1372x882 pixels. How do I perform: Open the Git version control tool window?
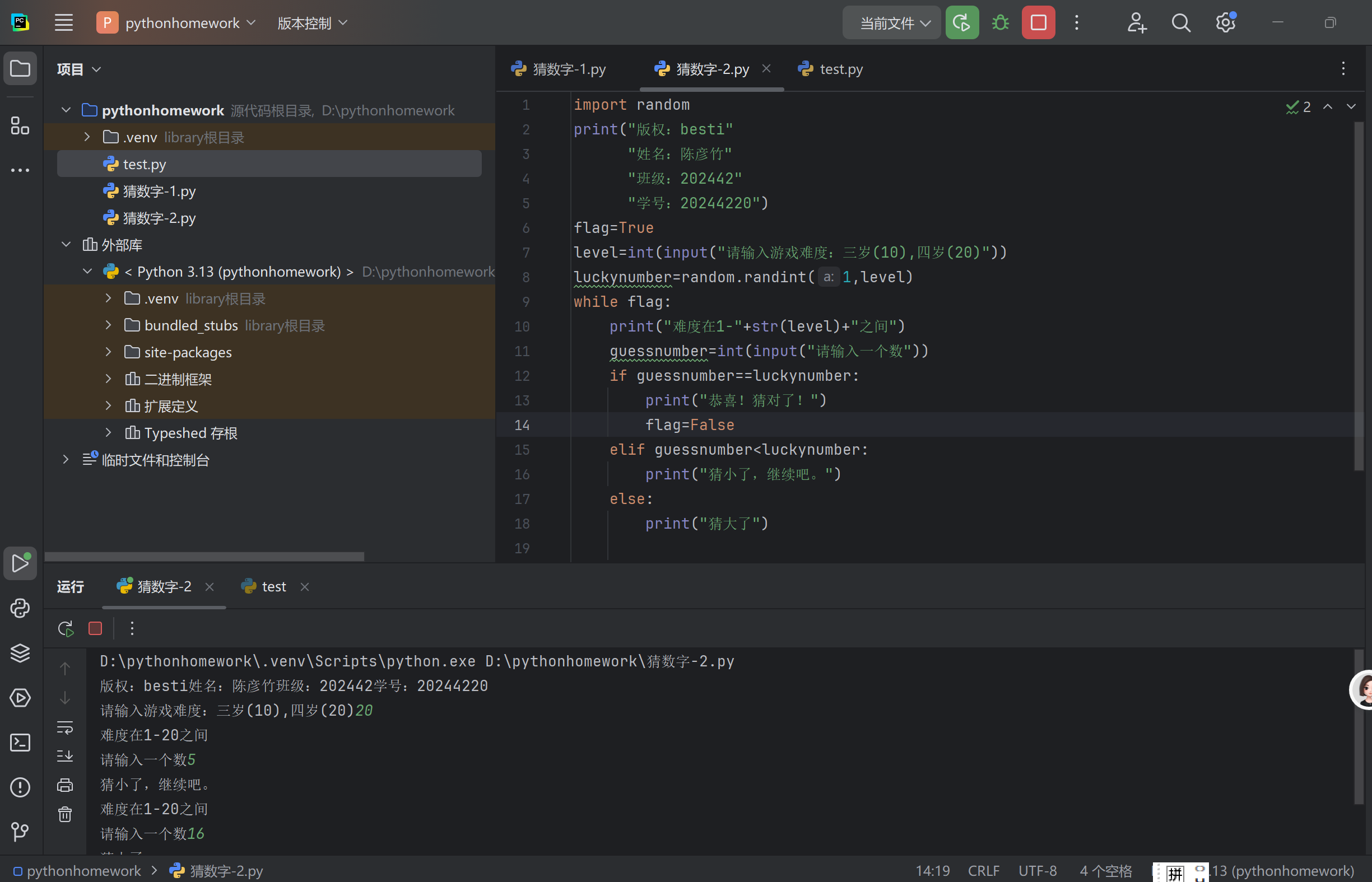click(20, 832)
